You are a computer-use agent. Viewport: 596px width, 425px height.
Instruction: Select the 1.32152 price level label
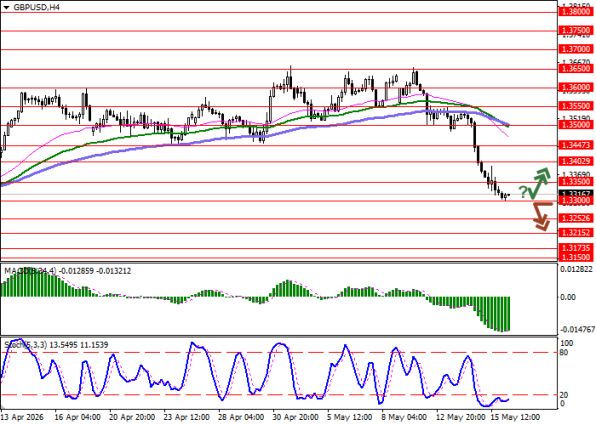[576, 232]
